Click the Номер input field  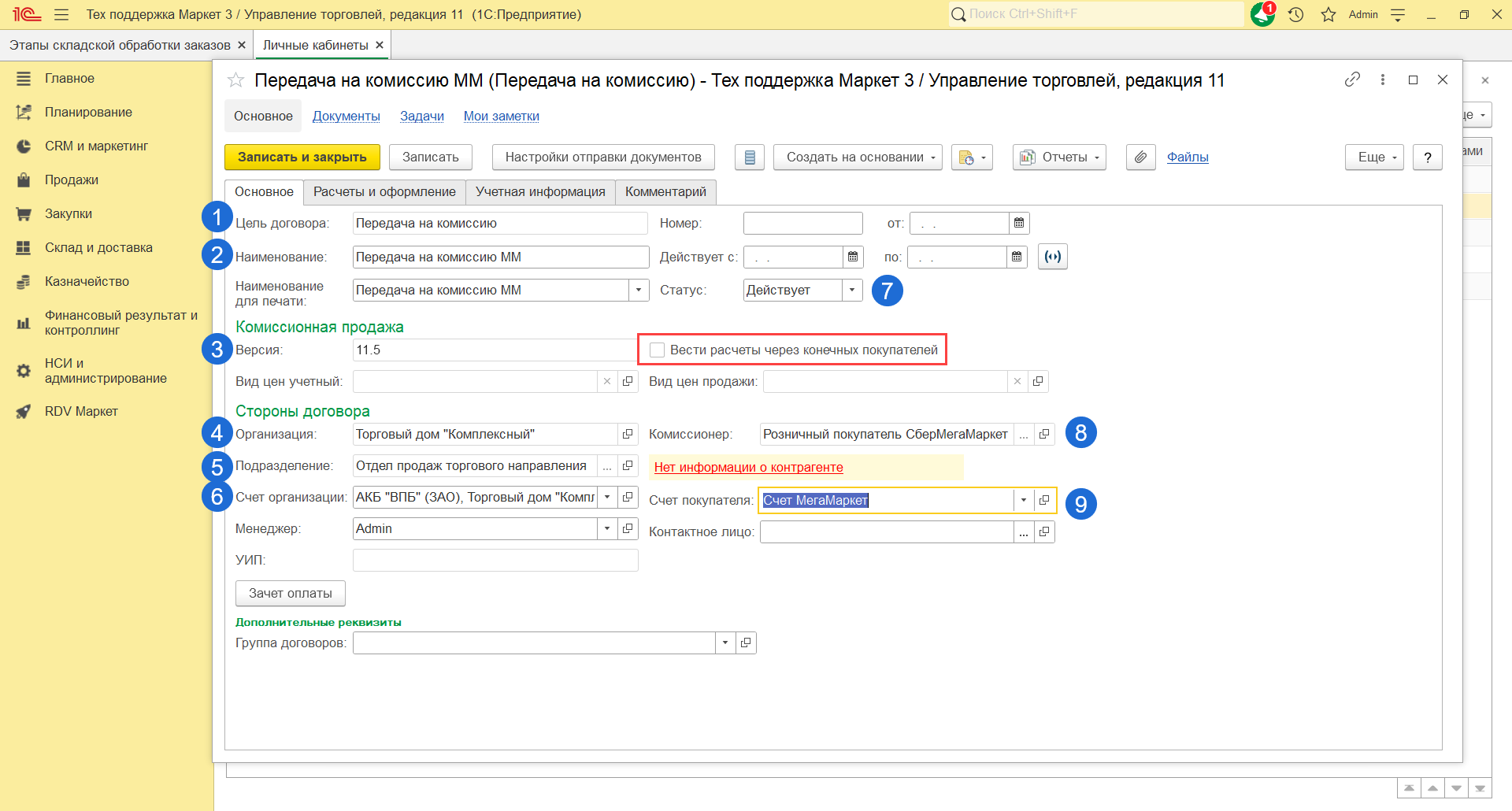[803, 224]
